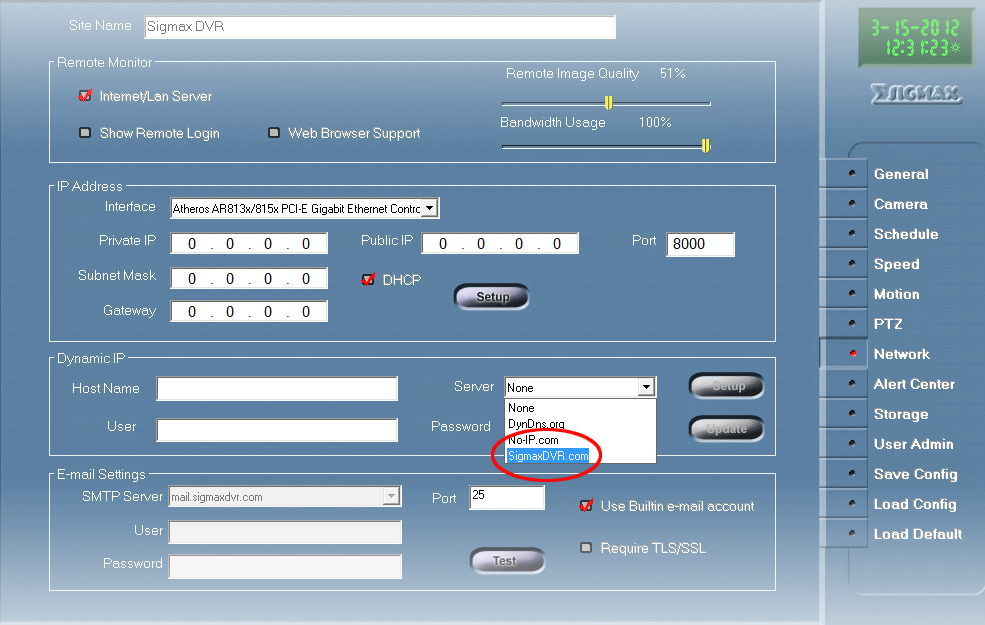Click the e-mail Test button
This screenshot has height=625, width=985.
(506, 561)
